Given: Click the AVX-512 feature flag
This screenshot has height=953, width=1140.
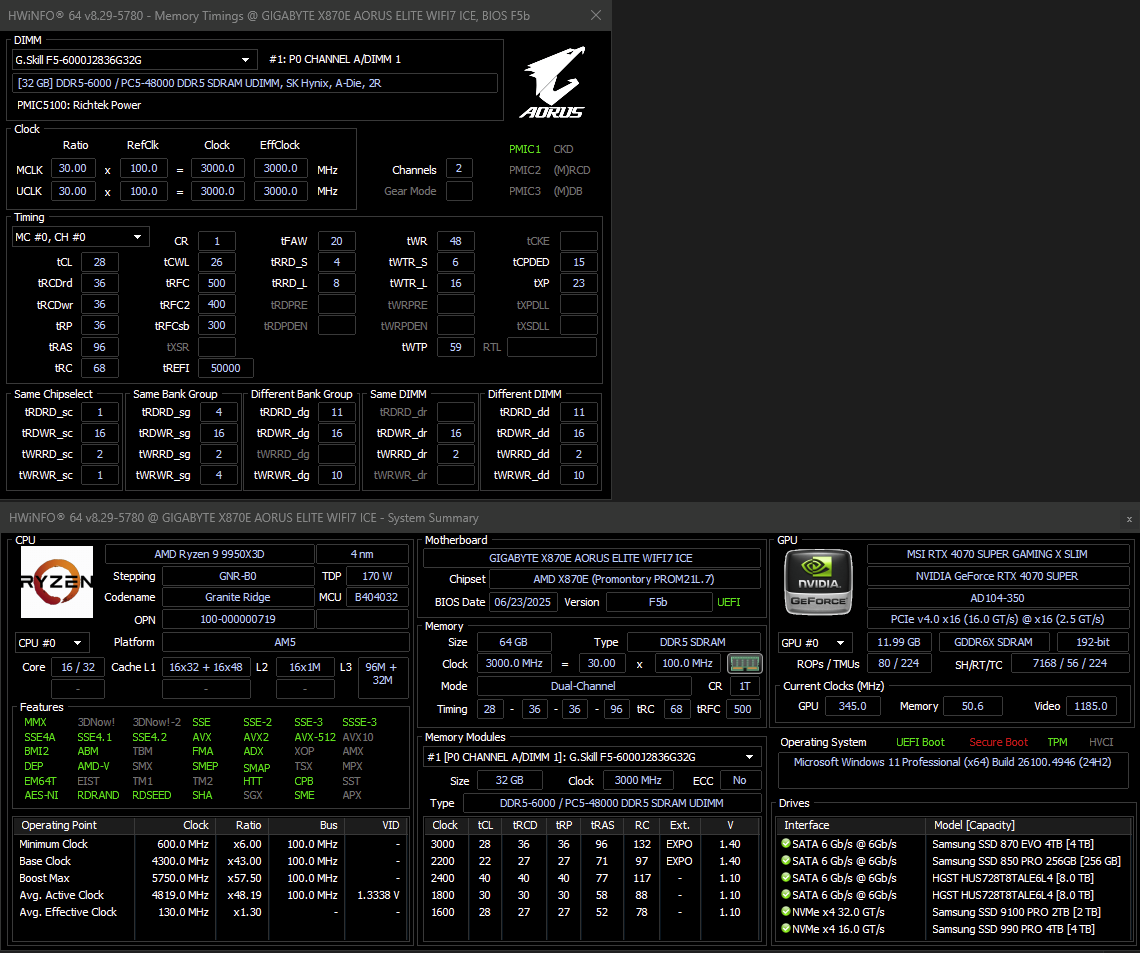Looking at the screenshot, I should click(x=315, y=737).
